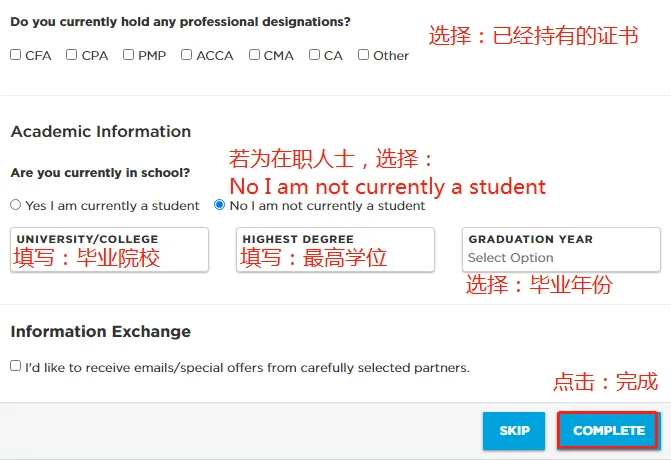The image size is (671, 460).
Task: Click the 'Academic Information' heading
Action: (x=100, y=131)
